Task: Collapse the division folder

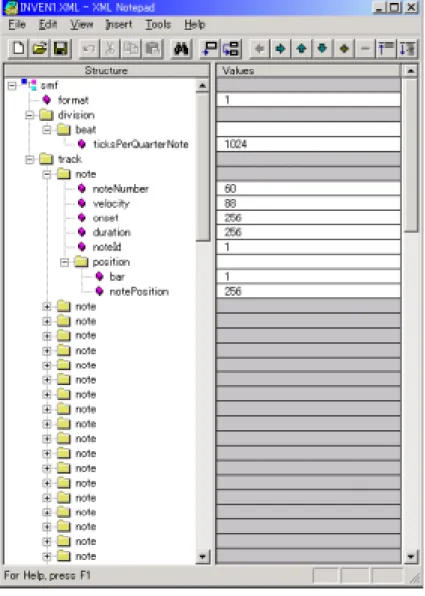Action: tap(30, 115)
